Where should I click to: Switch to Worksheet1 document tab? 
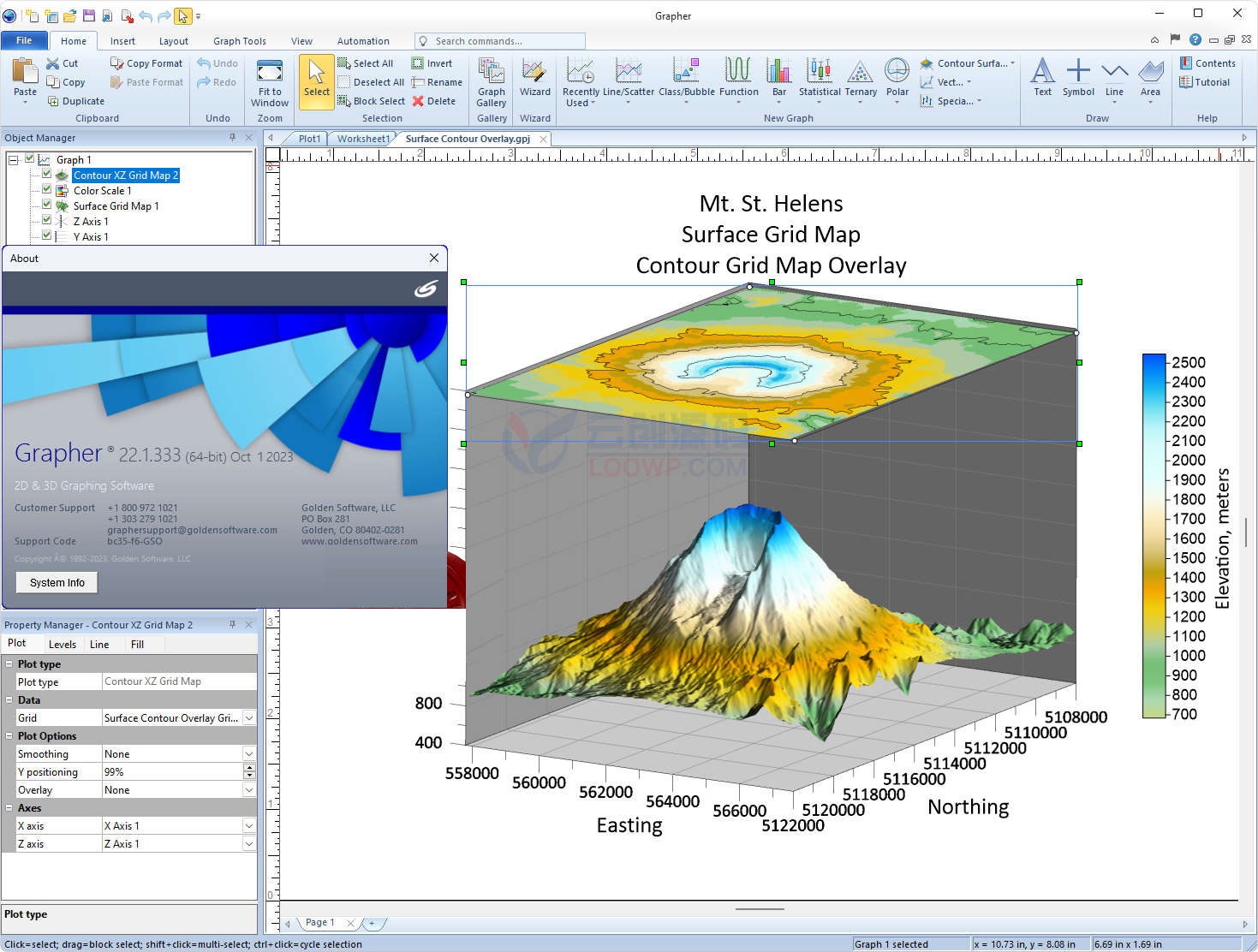[363, 139]
